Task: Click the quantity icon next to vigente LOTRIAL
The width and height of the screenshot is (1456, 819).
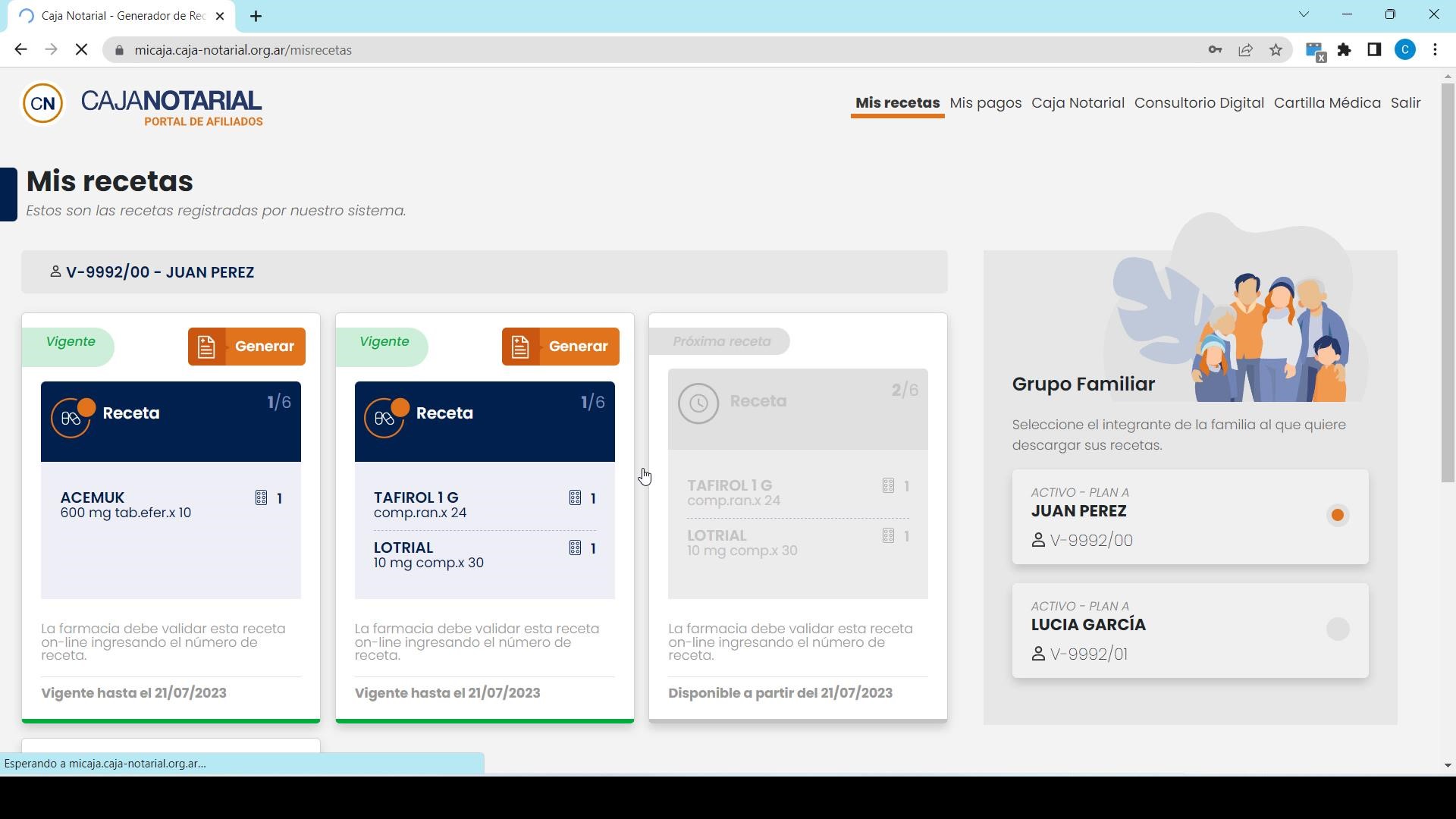Action: [x=575, y=548]
